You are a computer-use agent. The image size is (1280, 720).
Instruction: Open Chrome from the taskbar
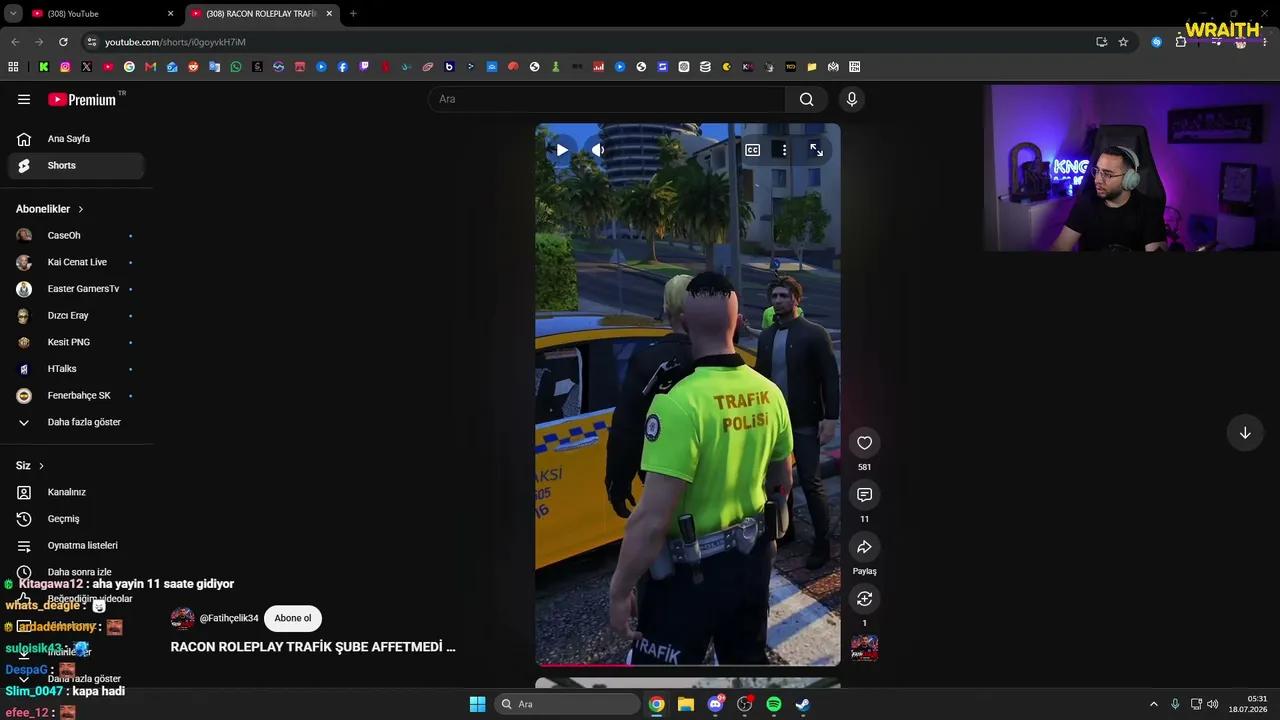pyautogui.click(x=656, y=704)
